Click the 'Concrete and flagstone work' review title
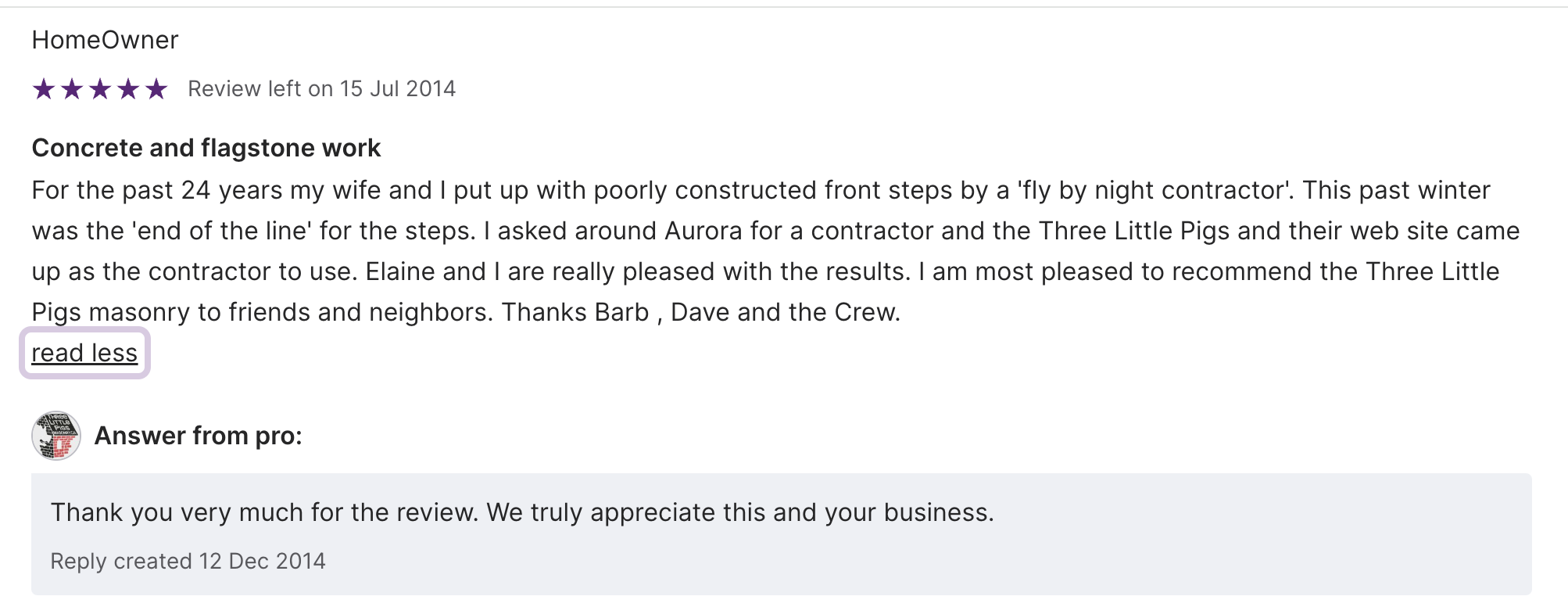 pos(206,148)
